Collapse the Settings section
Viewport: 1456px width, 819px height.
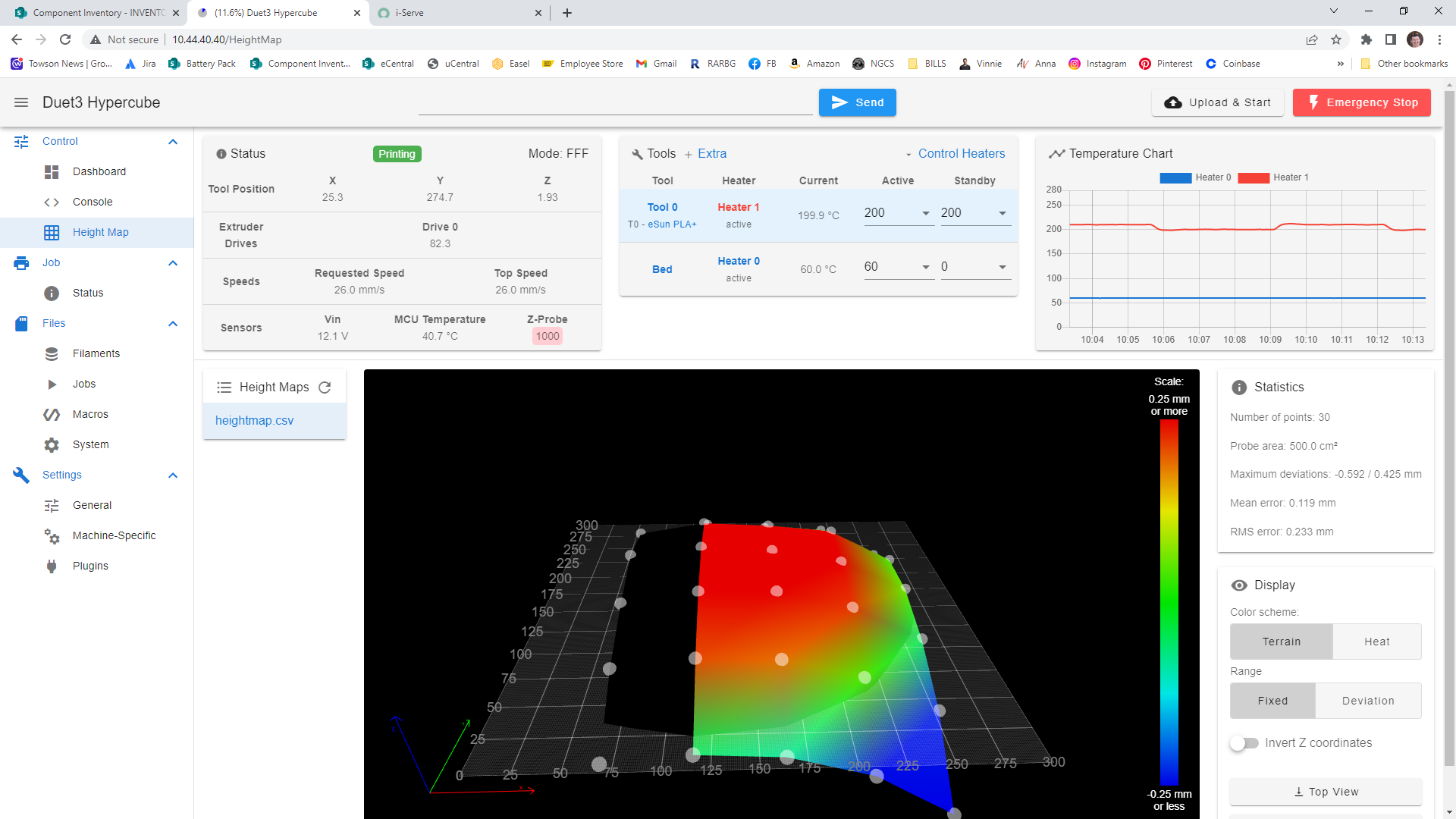coord(173,475)
